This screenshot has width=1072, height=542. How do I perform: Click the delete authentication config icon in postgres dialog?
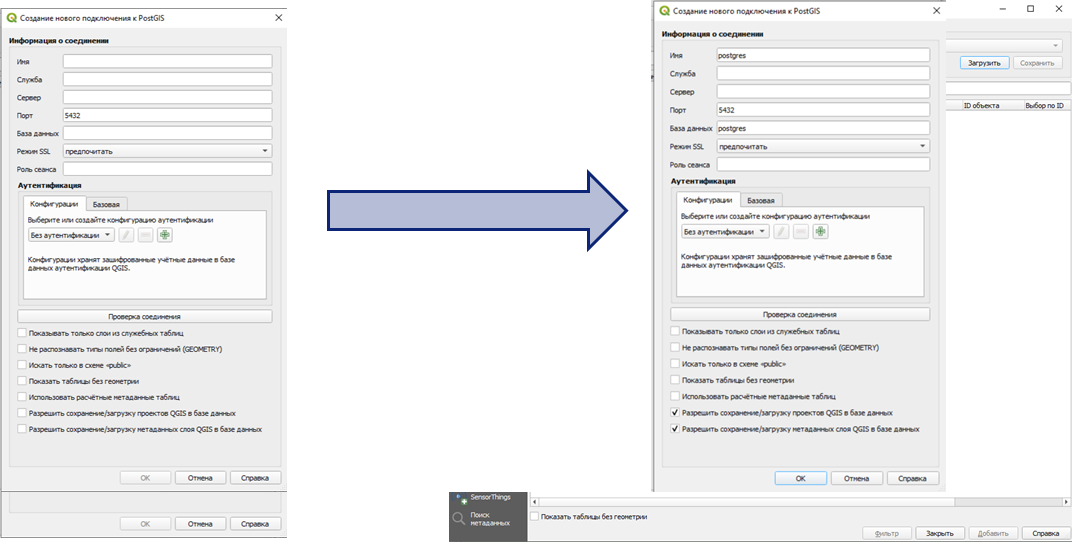[x=801, y=232]
